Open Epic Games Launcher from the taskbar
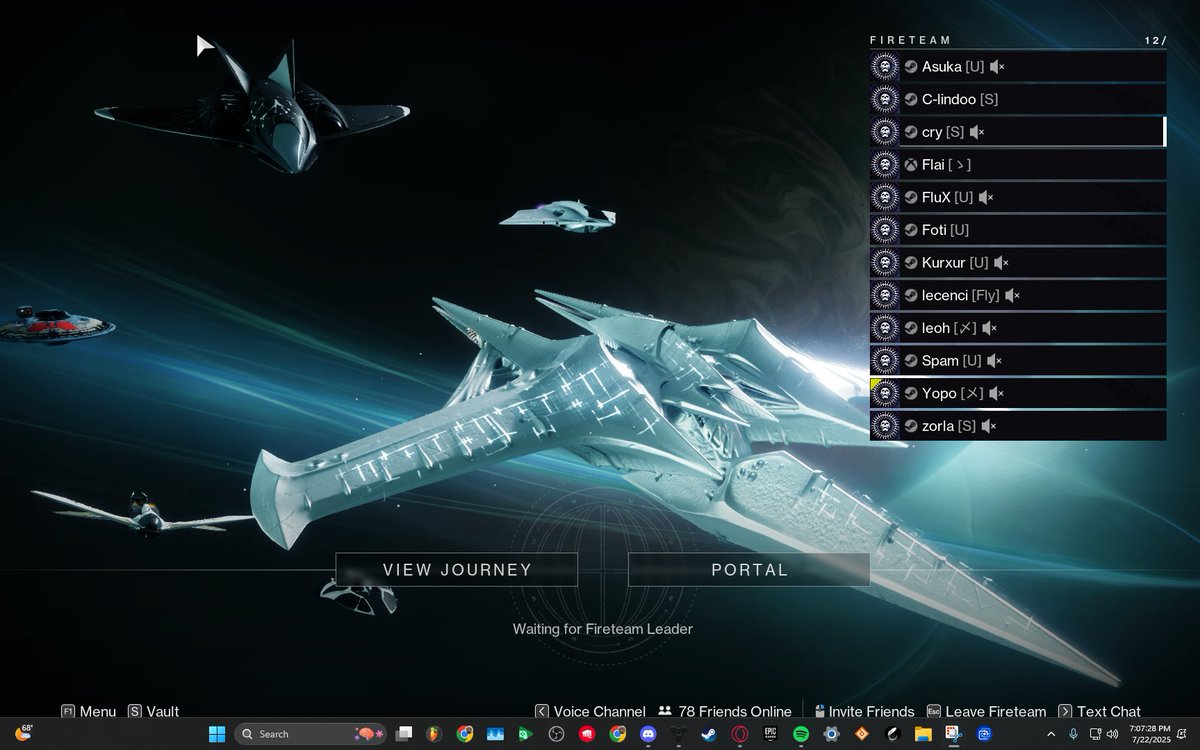This screenshot has width=1200, height=750. tap(770, 733)
